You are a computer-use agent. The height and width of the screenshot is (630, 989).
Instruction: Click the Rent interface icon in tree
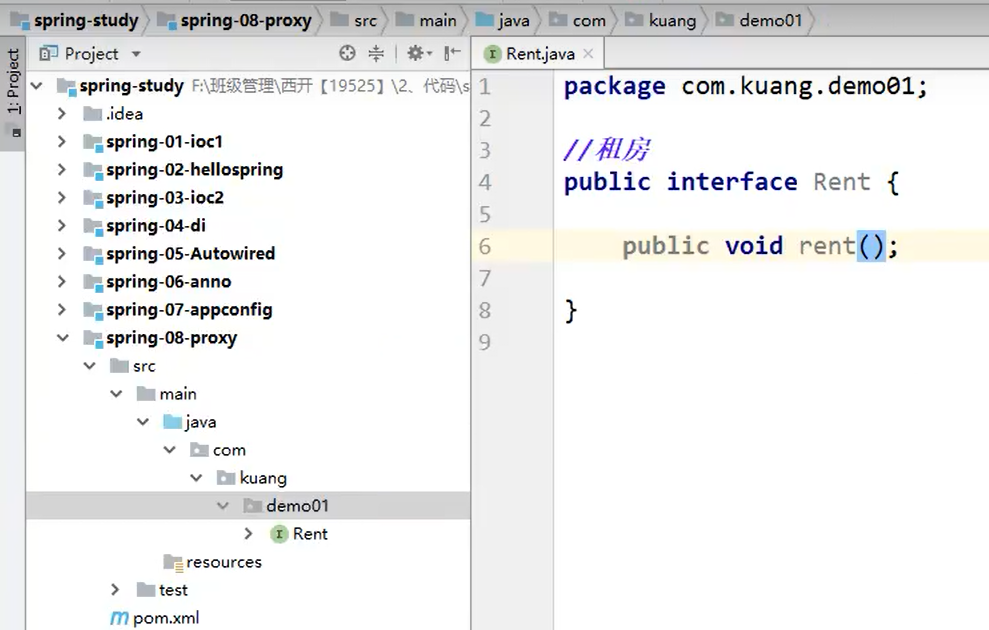click(279, 534)
